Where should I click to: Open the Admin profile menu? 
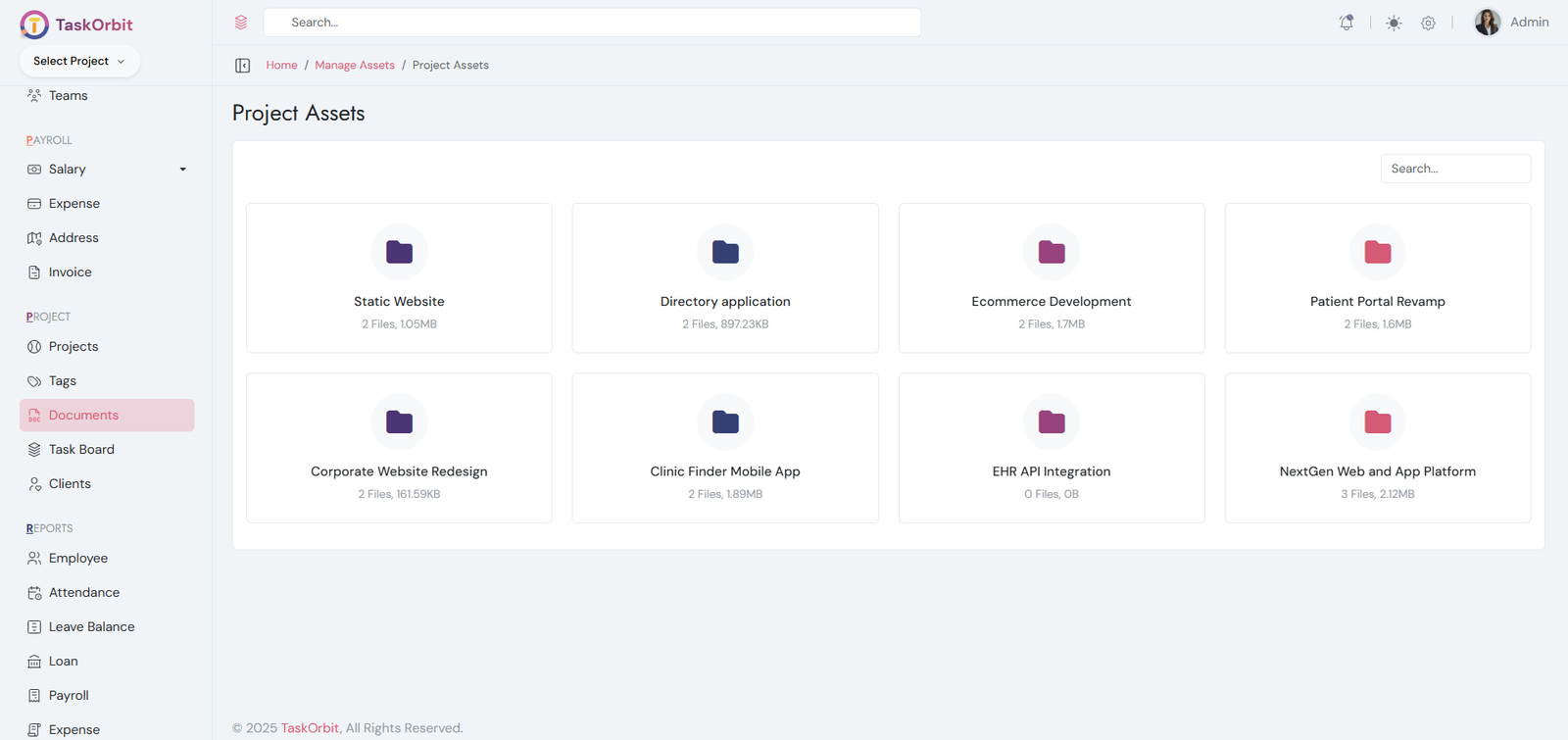click(x=1511, y=23)
